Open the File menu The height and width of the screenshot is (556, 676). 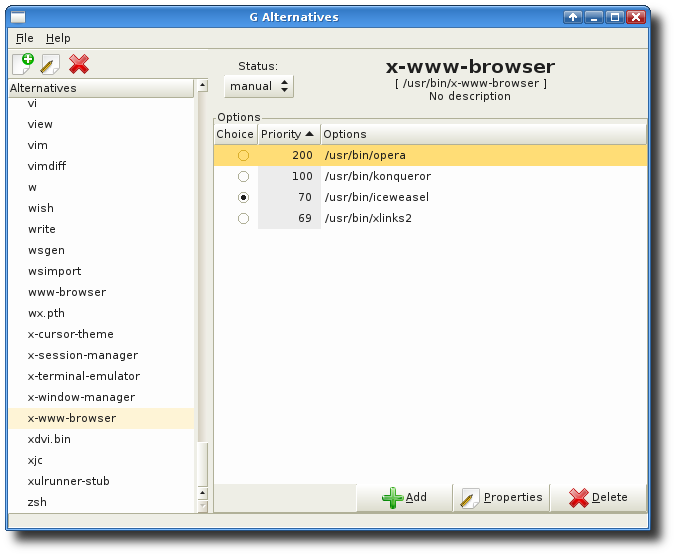25,38
